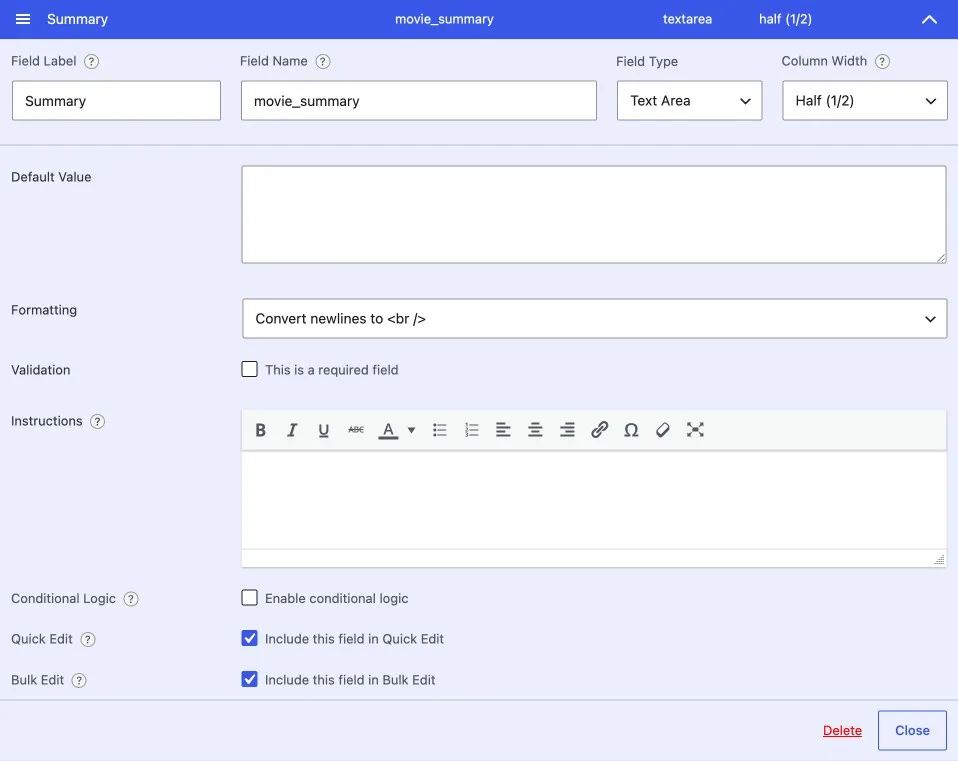Click the Field Name input

click(x=419, y=101)
